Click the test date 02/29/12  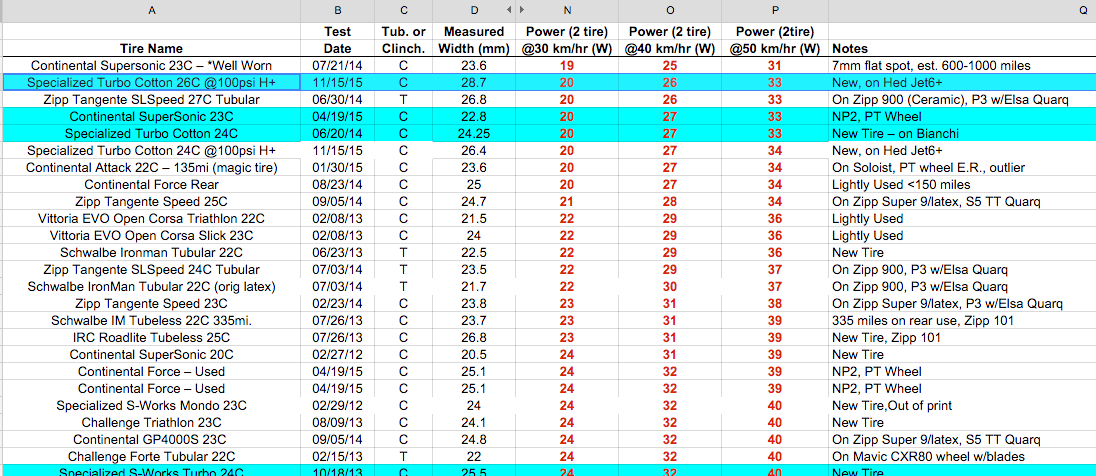[338, 405]
